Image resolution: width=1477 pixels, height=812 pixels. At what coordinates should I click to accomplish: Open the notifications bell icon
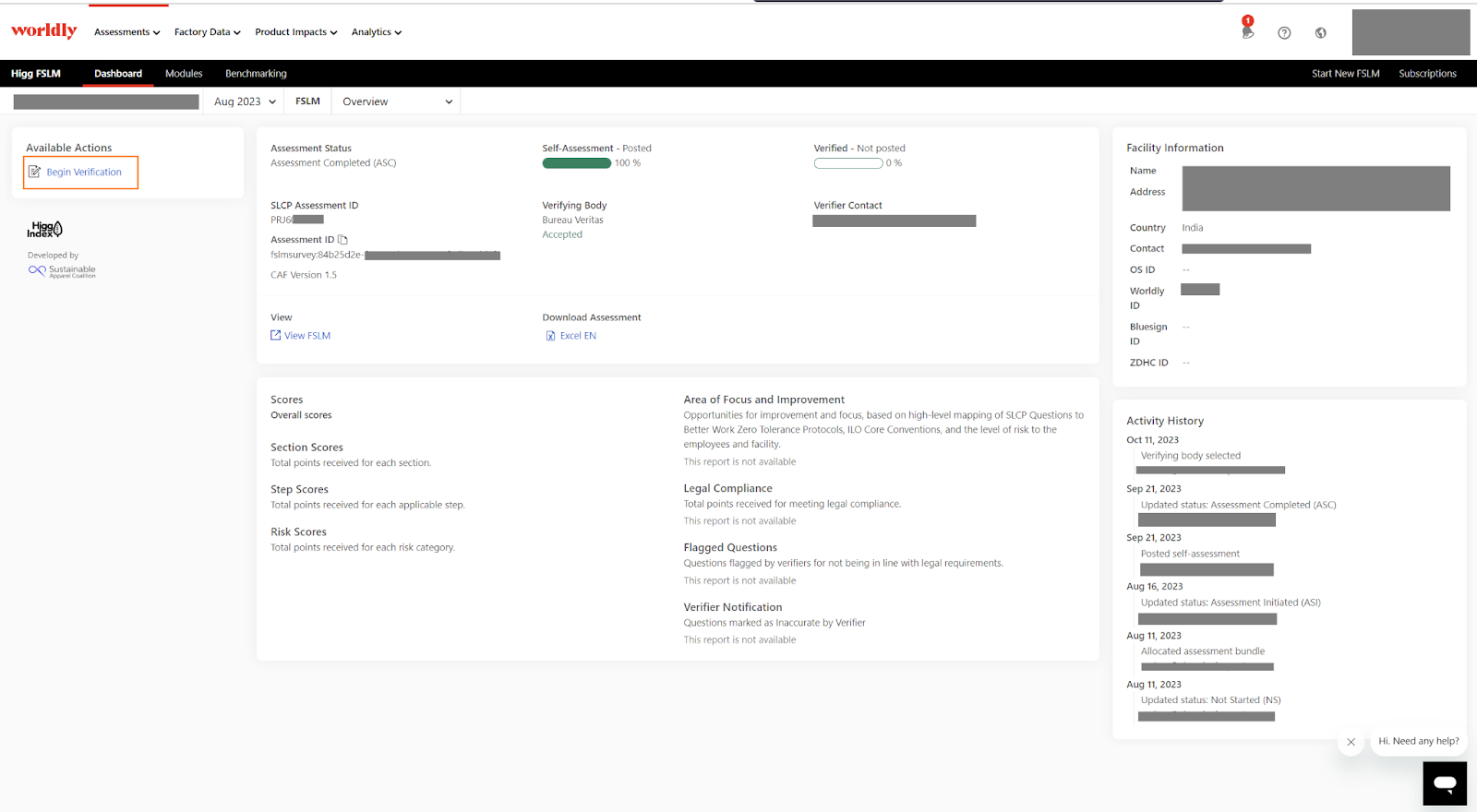click(1247, 31)
